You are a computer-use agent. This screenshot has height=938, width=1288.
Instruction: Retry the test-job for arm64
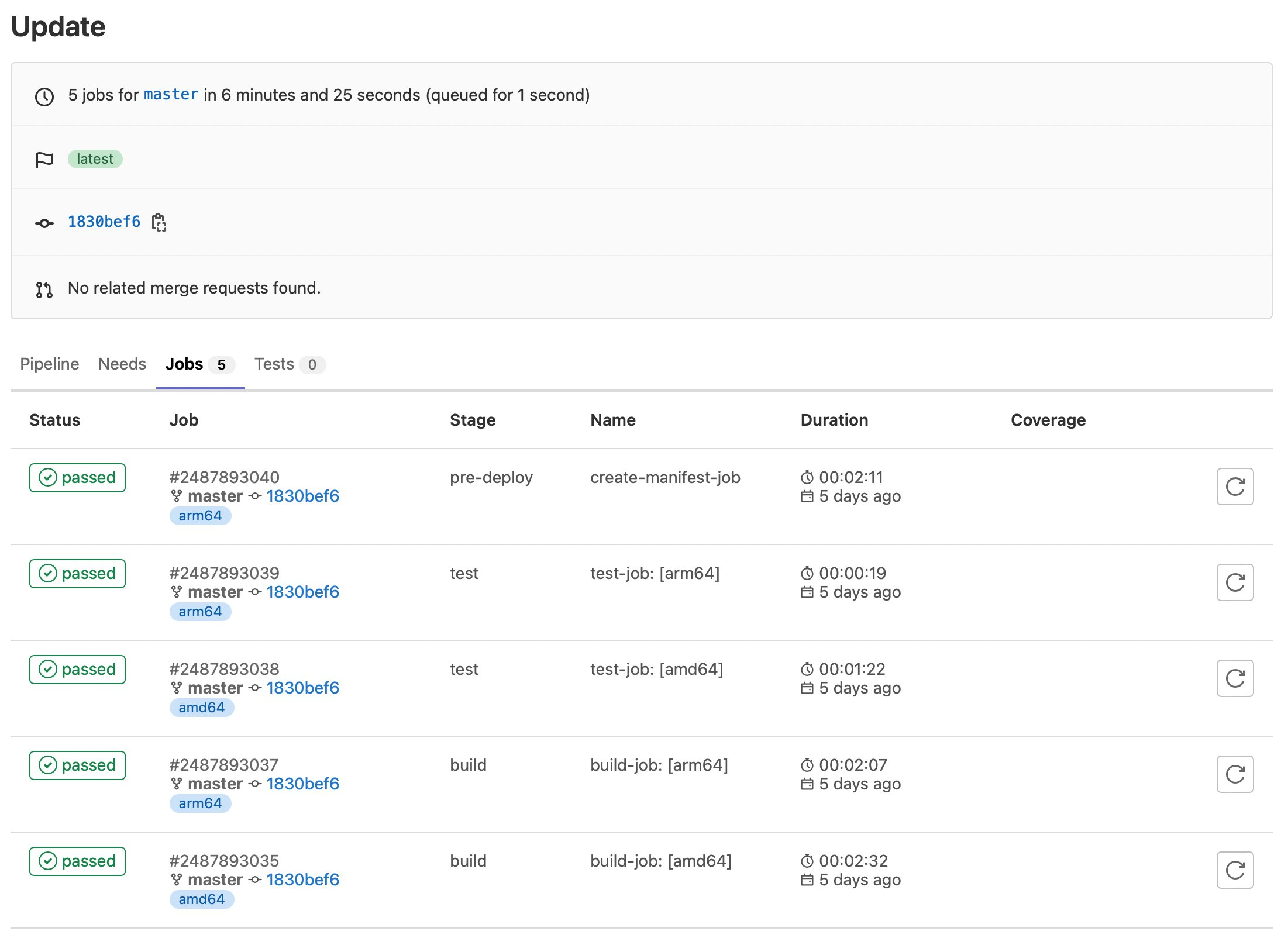(x=1235, y=582)
